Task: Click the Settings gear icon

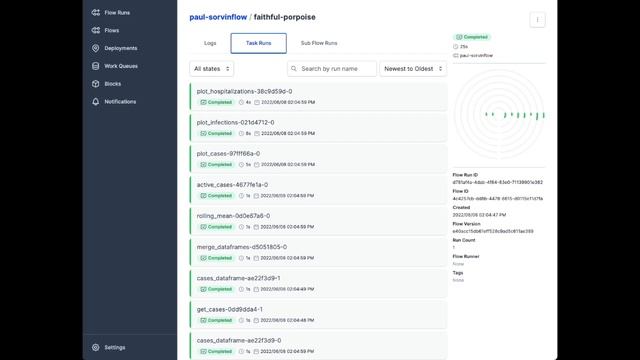Action: (96, 347)
